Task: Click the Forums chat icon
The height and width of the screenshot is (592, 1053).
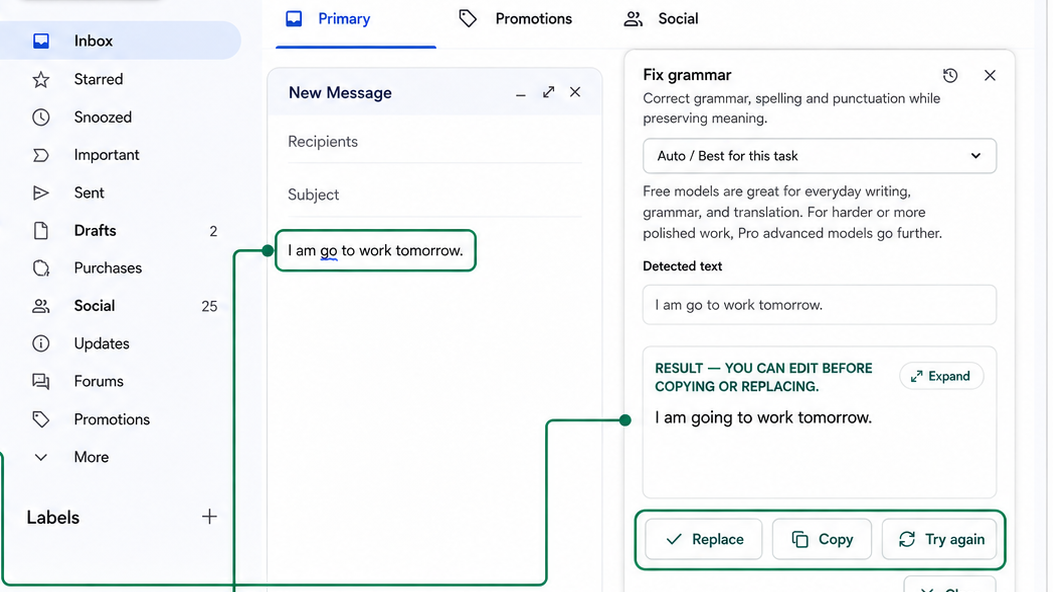Action: tap(41, 381)
